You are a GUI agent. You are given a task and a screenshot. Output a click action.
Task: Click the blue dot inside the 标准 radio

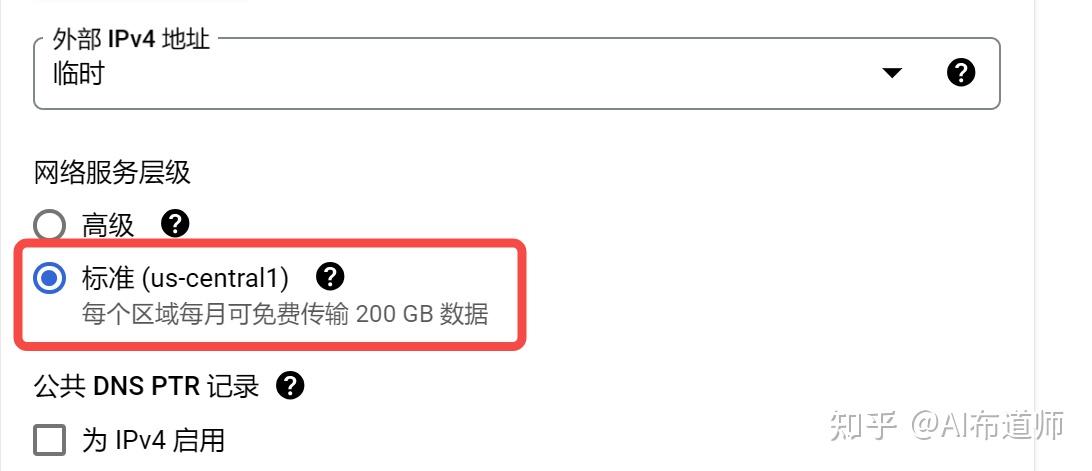(49, 279)
